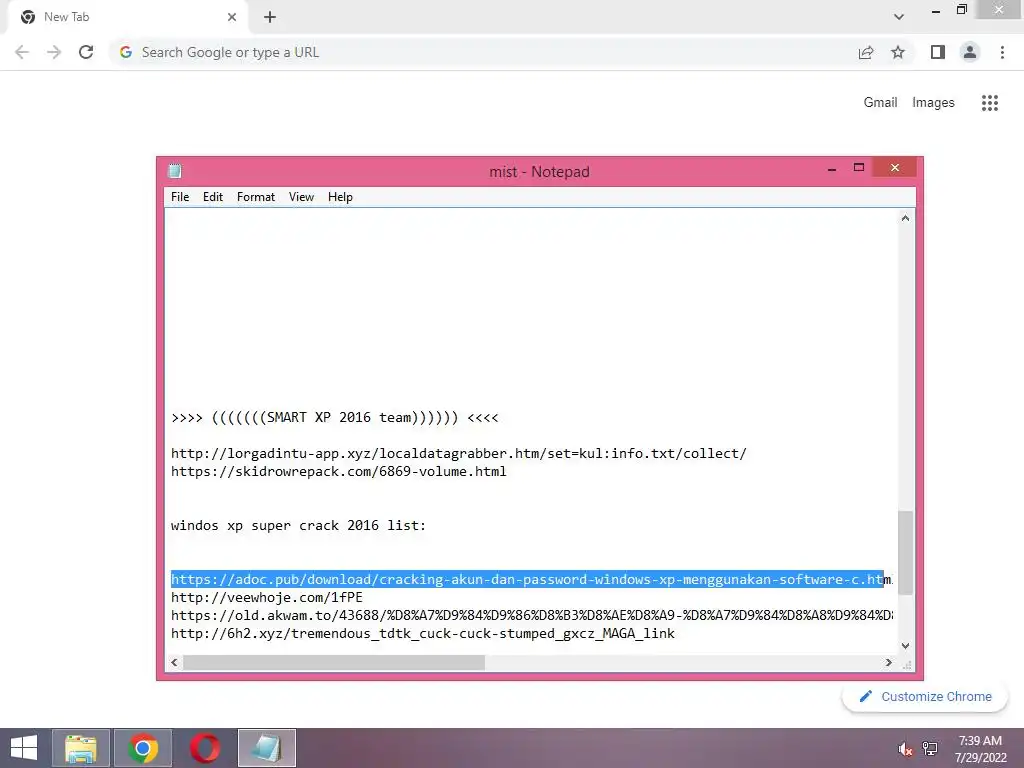Open a new Chrome tab

[270, 17]
